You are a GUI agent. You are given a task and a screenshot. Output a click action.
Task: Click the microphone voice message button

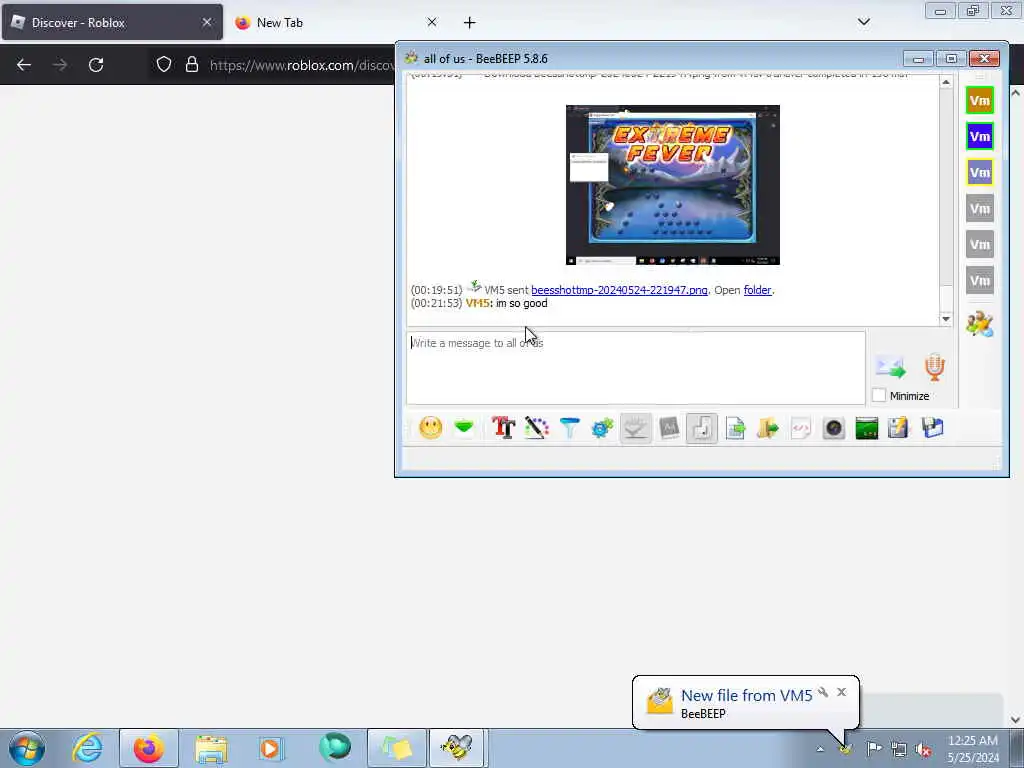(935, 368)
